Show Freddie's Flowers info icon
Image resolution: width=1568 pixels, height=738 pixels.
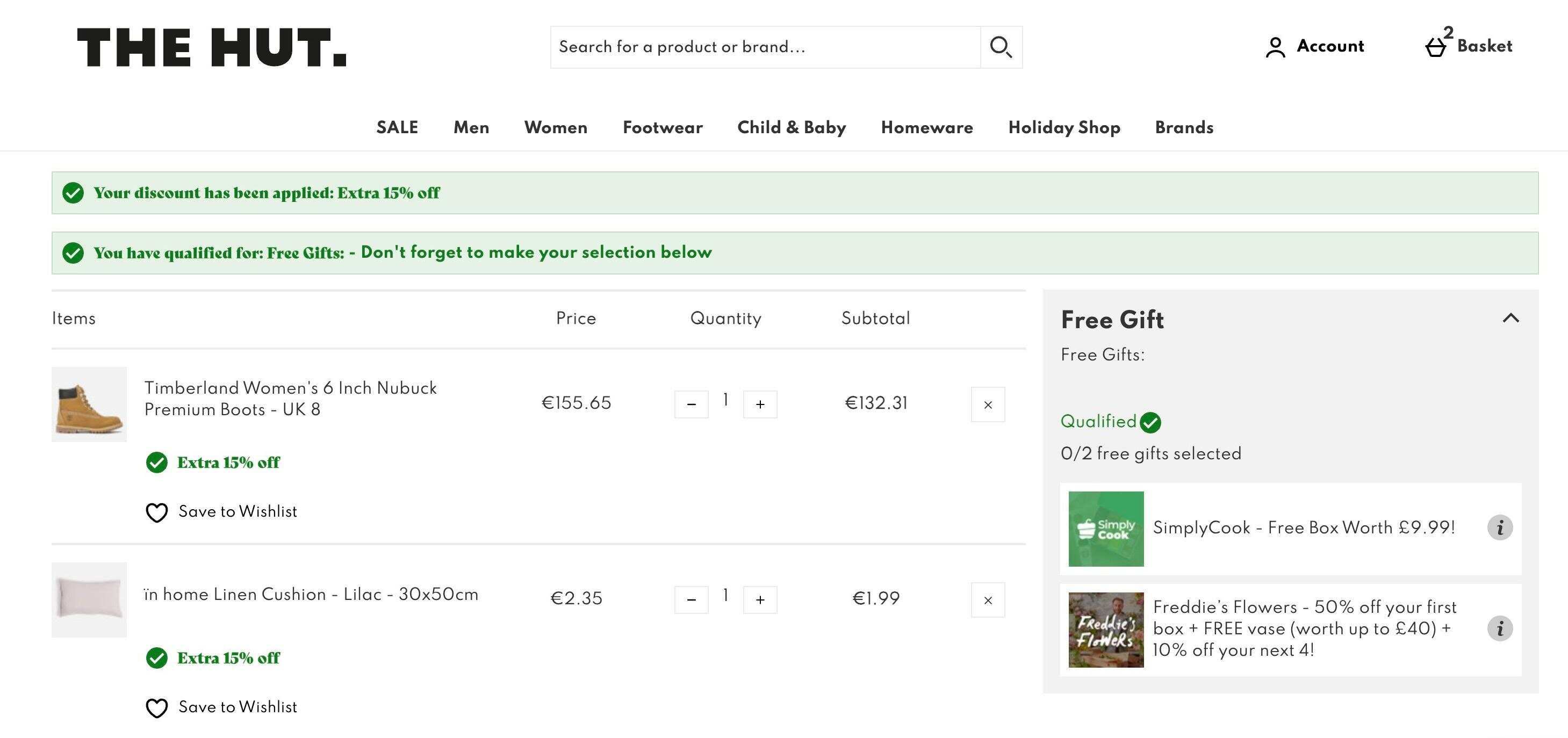click(x=1500, y=628)
